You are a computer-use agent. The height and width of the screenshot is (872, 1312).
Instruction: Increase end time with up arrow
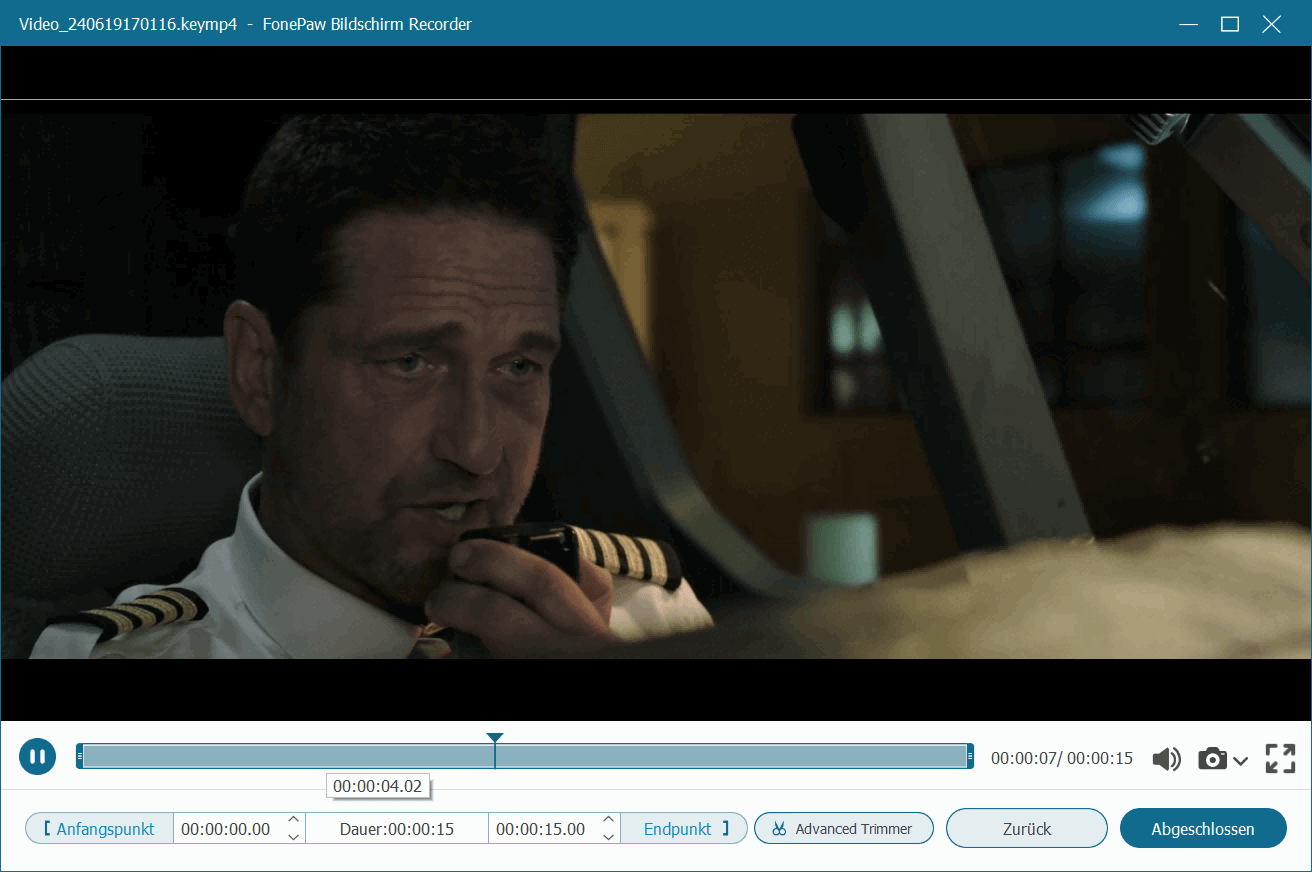pyautogui.click(x=608, y=820)
